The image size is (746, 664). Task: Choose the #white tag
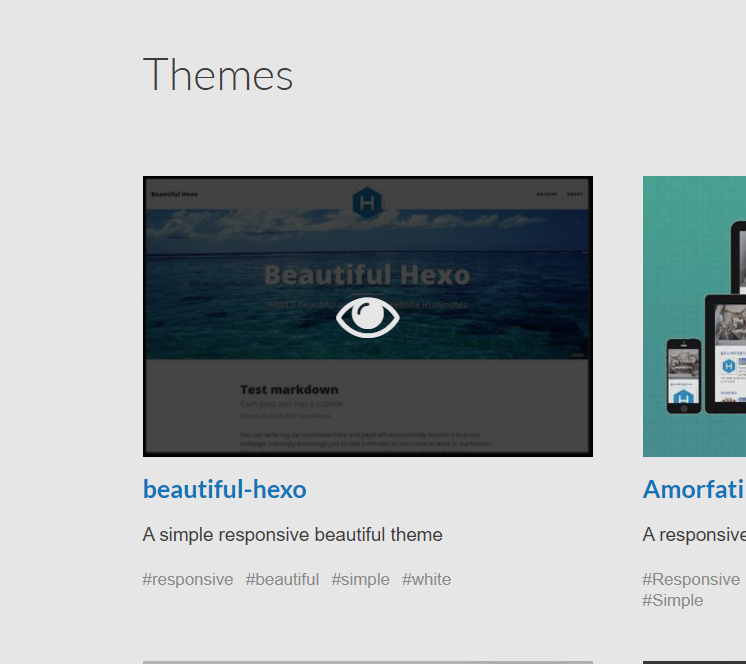coord(426,580)
